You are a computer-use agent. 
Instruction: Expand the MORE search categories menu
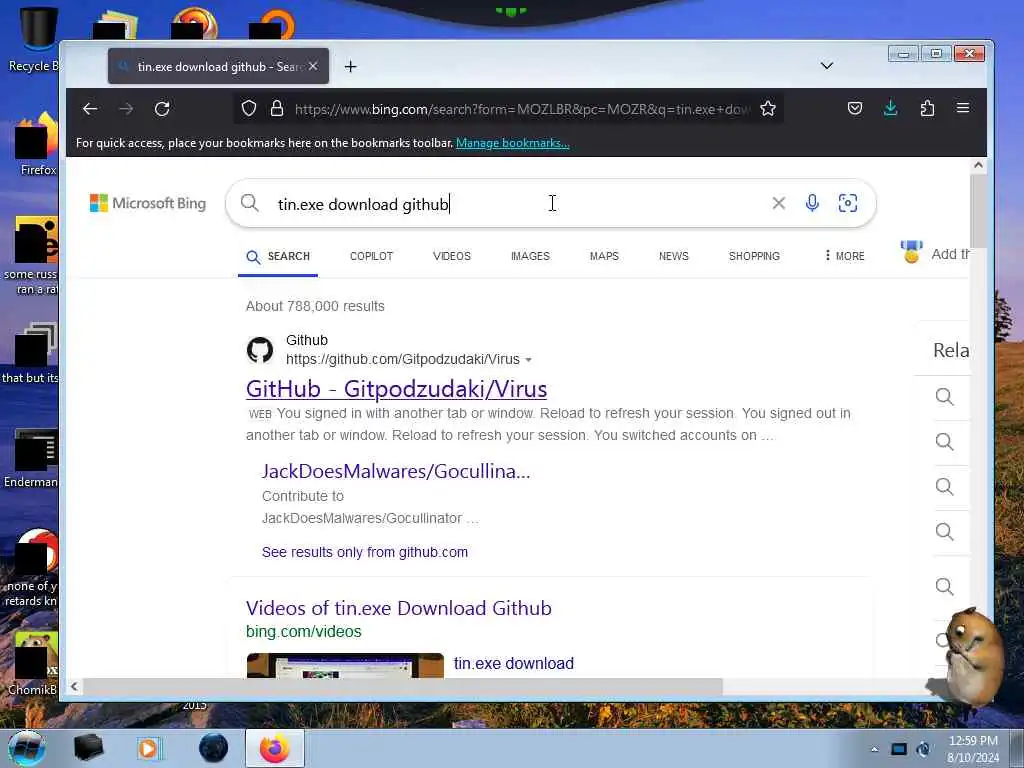tap(844, 257)
